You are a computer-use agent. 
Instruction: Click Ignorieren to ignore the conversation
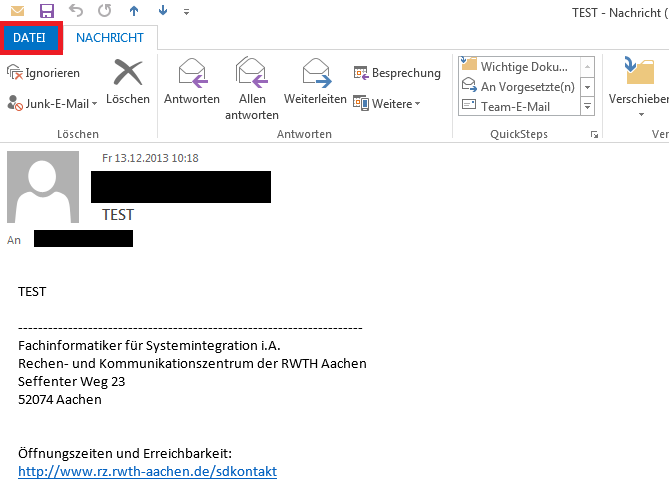point(44,73)
